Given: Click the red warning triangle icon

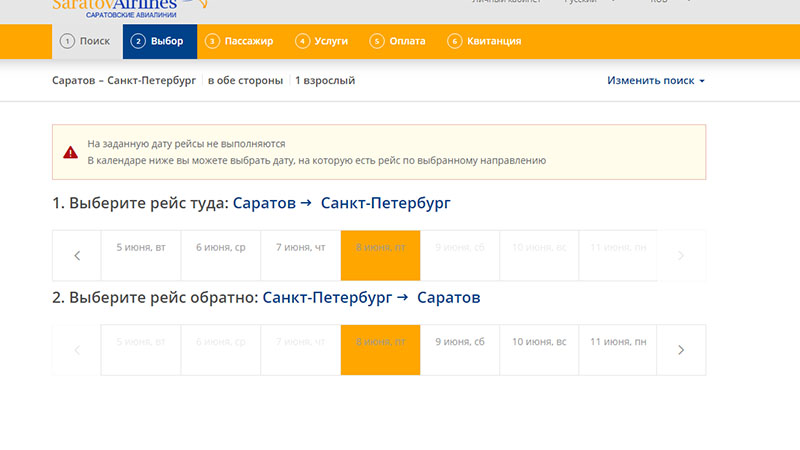Looking at the screenshot, I should [x=70, y=152].
